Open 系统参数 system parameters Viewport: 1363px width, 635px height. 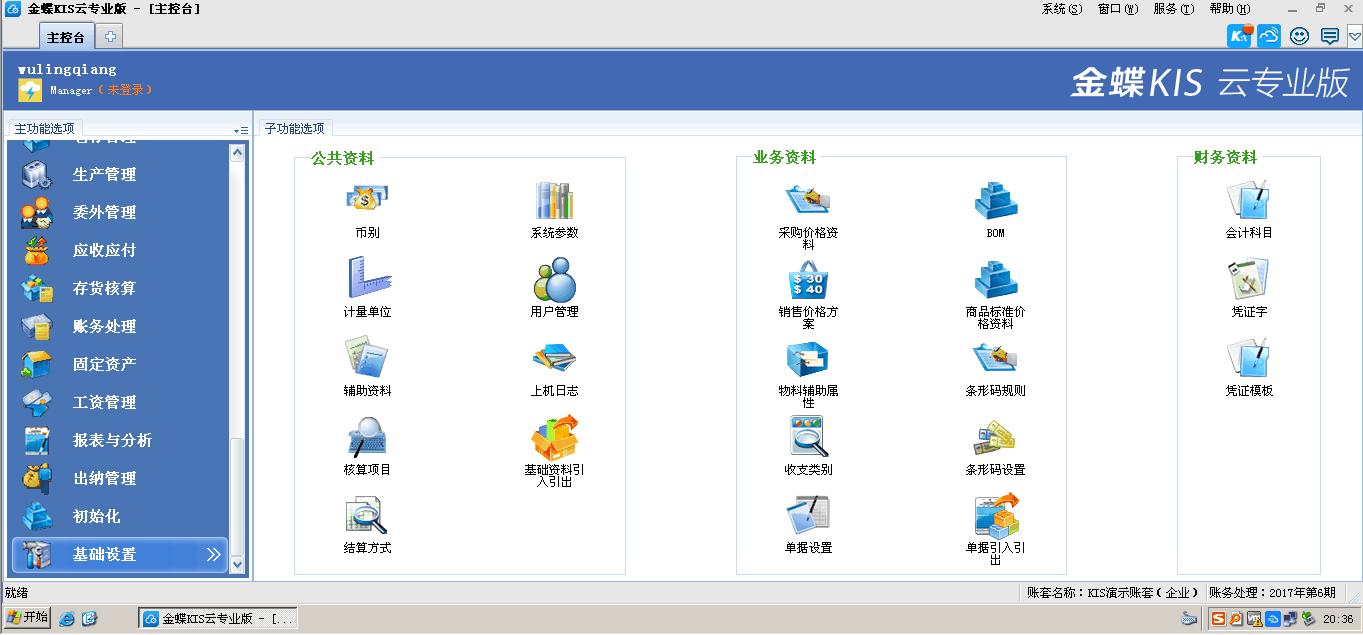(x=554, y=201)
